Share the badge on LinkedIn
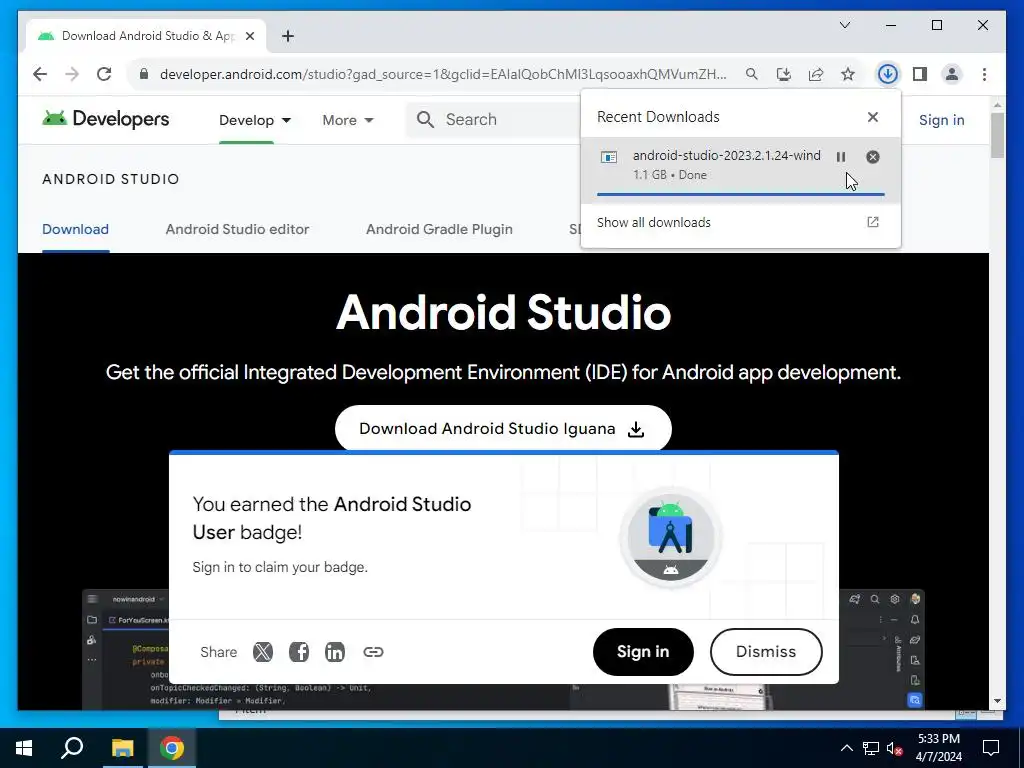Viewport: 1024px width, 768px height. (334, 652)
